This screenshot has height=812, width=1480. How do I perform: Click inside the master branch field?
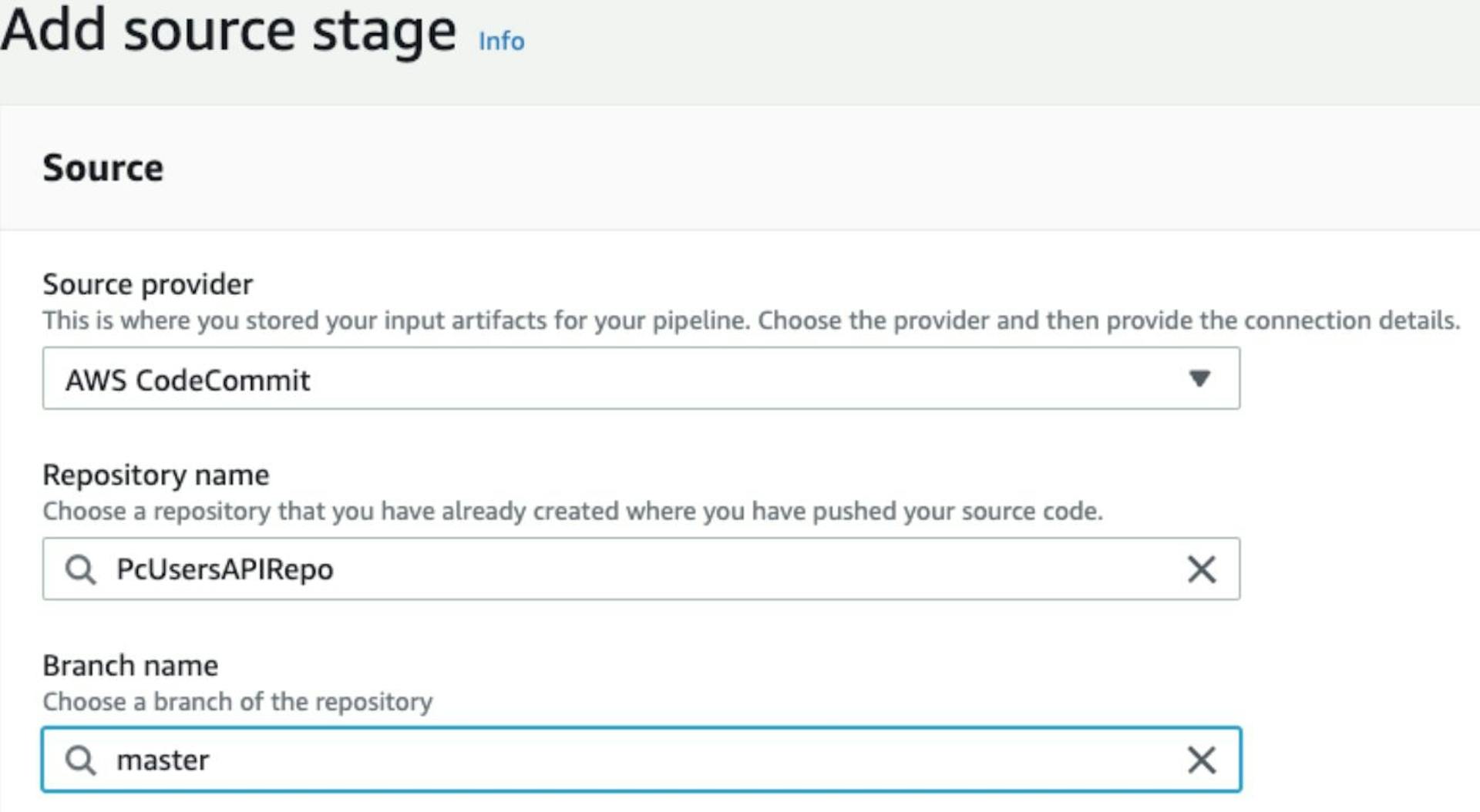tap(540, 760)
